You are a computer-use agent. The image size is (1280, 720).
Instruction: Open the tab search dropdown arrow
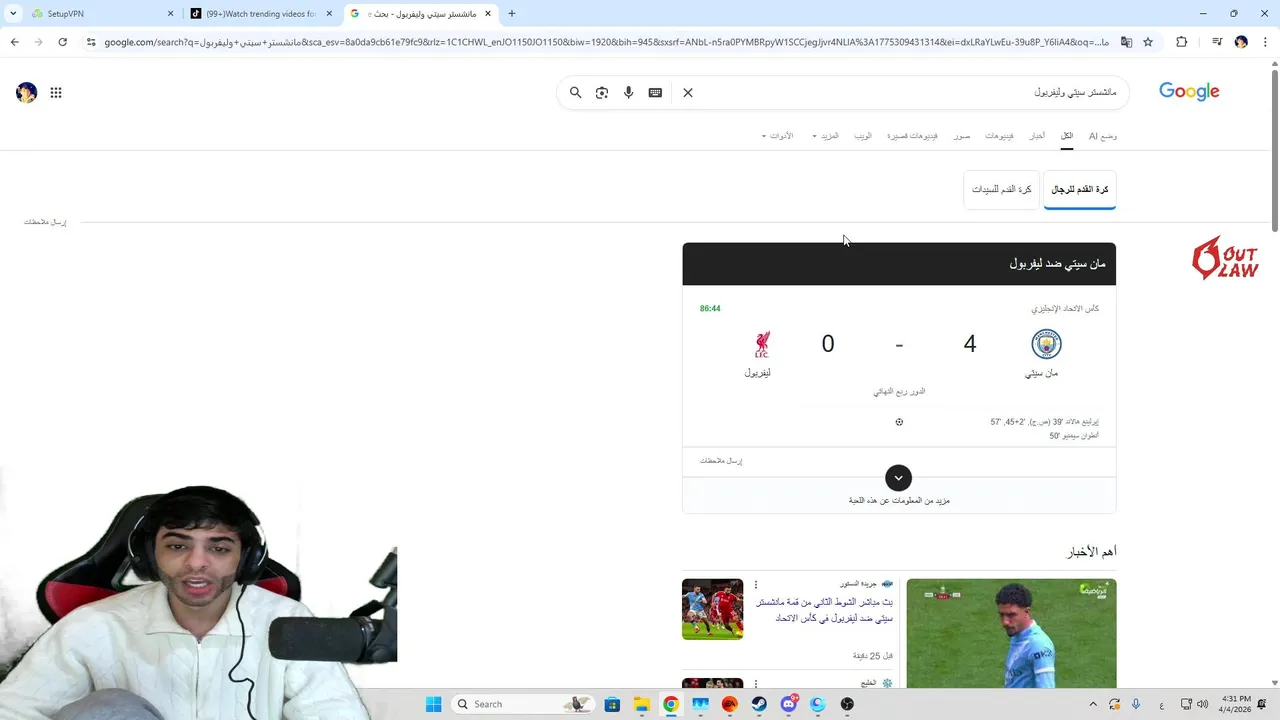click(x=13, y=14)
